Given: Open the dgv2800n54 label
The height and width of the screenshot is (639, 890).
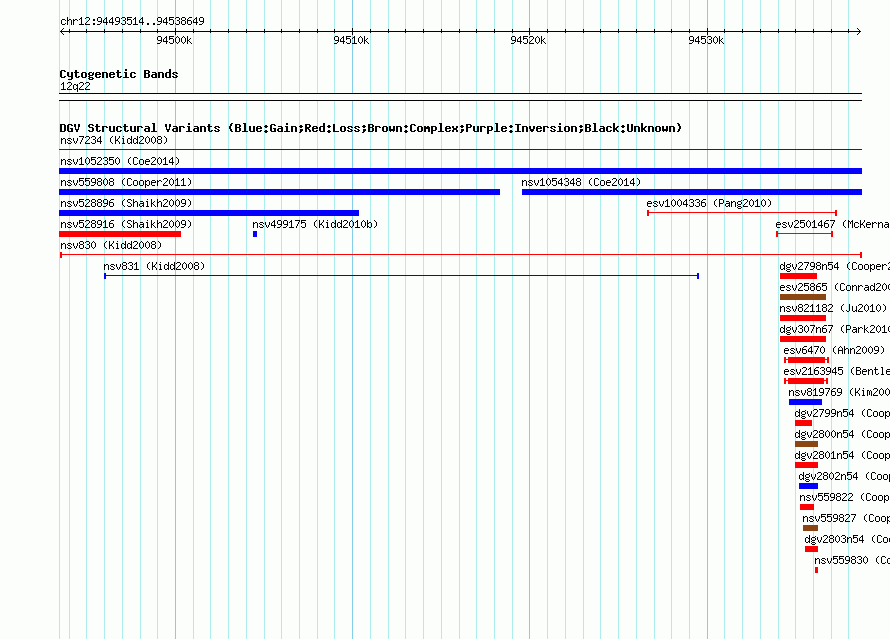Looking at the screenshot, I should point(842,434).
